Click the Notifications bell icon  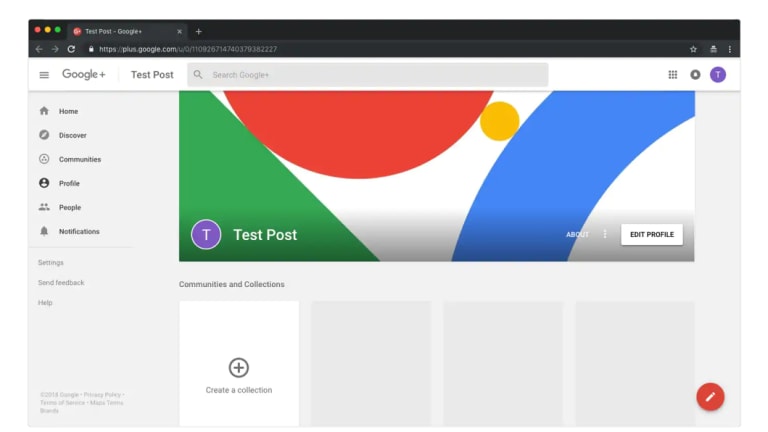click(x=44, y=231)
